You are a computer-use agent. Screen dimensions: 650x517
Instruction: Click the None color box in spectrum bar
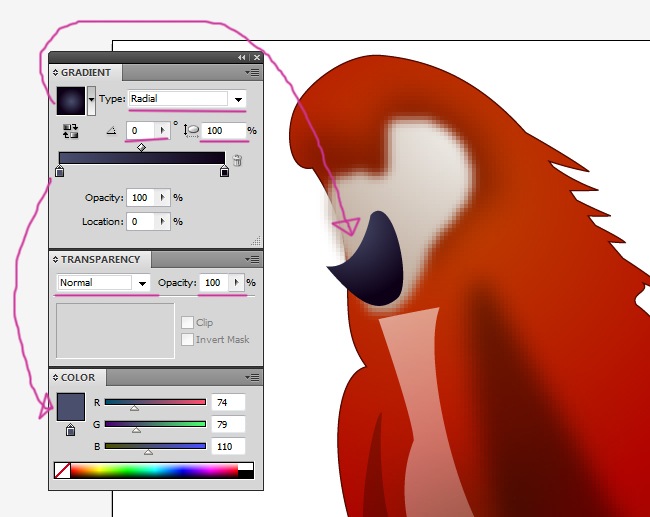point(62,470)
